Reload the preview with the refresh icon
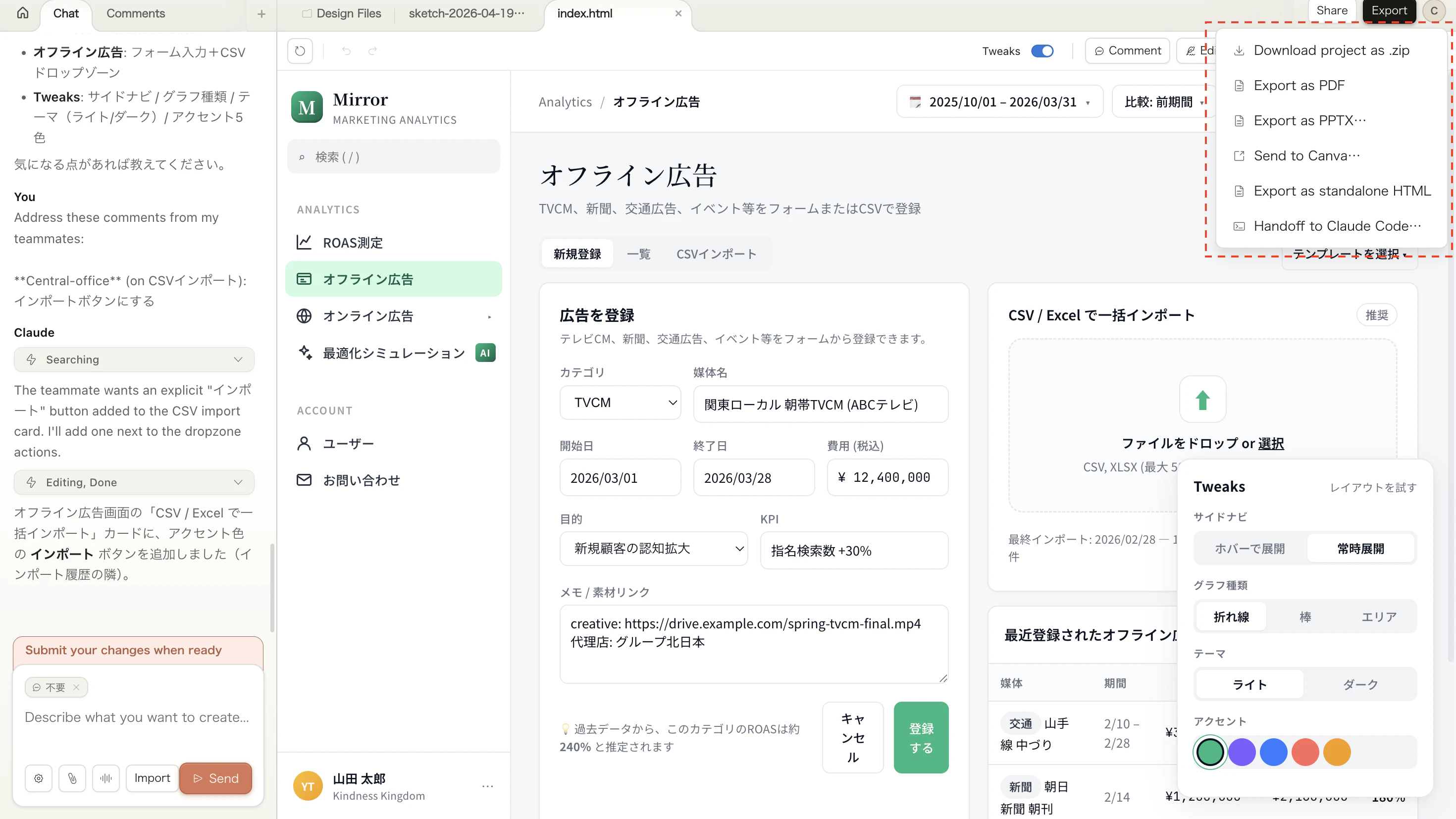Viewport: 1456px width, 819px height. (300, 51)
